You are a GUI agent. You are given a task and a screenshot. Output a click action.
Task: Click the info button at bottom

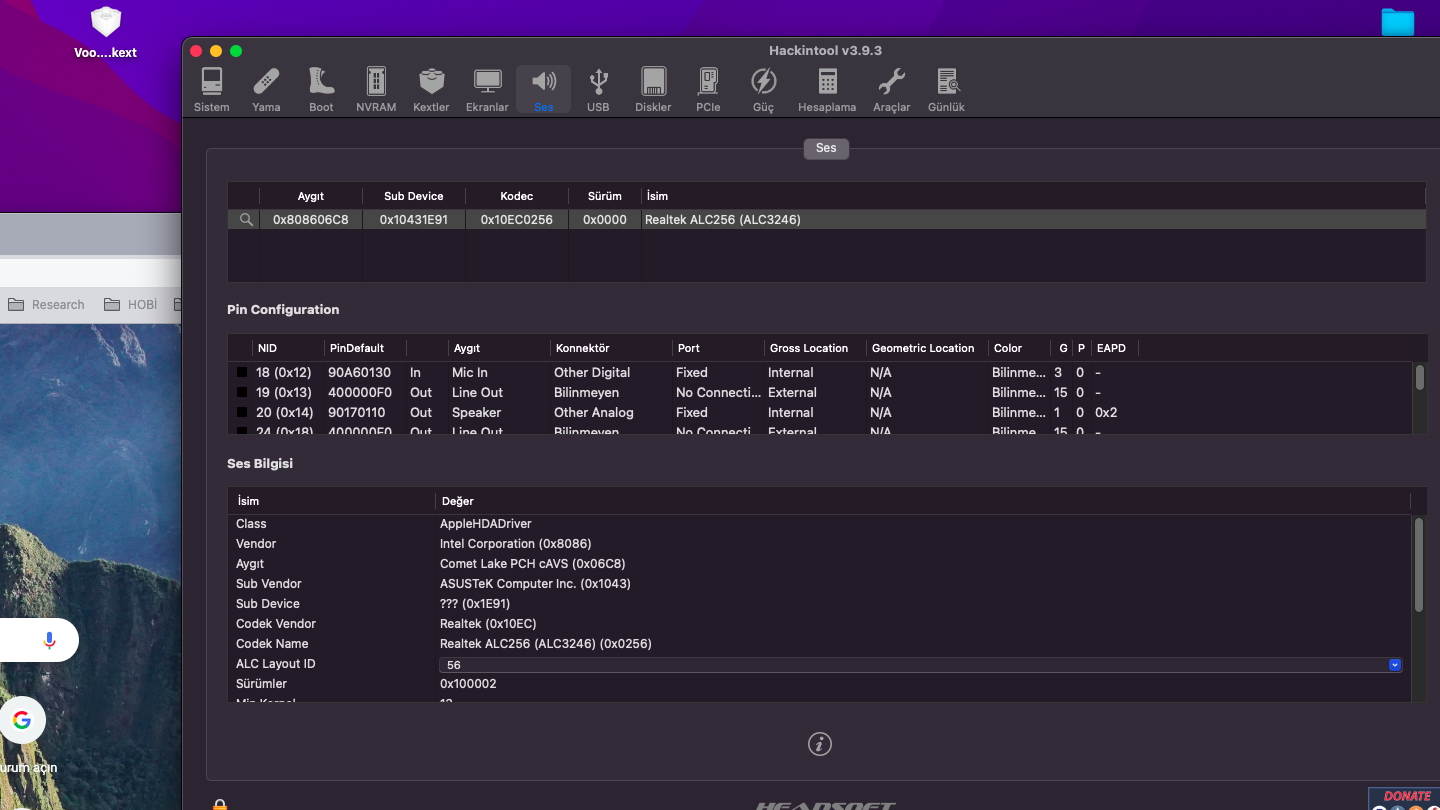click(820, 744)
